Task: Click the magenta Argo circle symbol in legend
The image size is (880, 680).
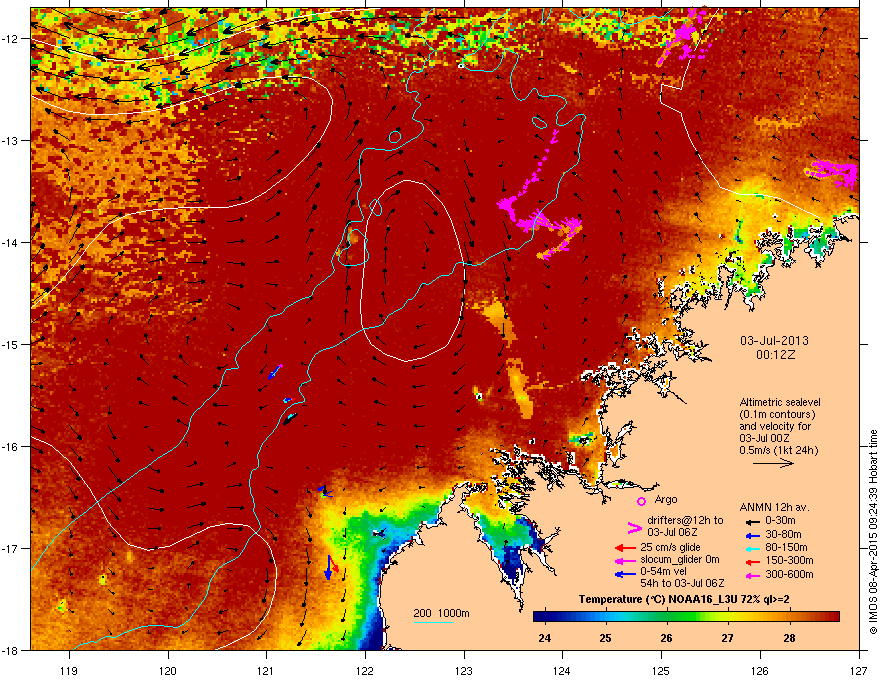Action: [x=641, y=501]
